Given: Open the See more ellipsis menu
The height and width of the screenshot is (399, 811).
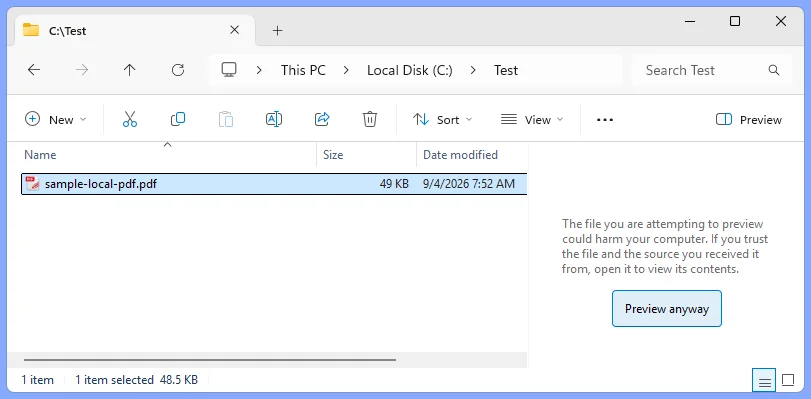Looking at the screenshot, I should tap(605, 120).
